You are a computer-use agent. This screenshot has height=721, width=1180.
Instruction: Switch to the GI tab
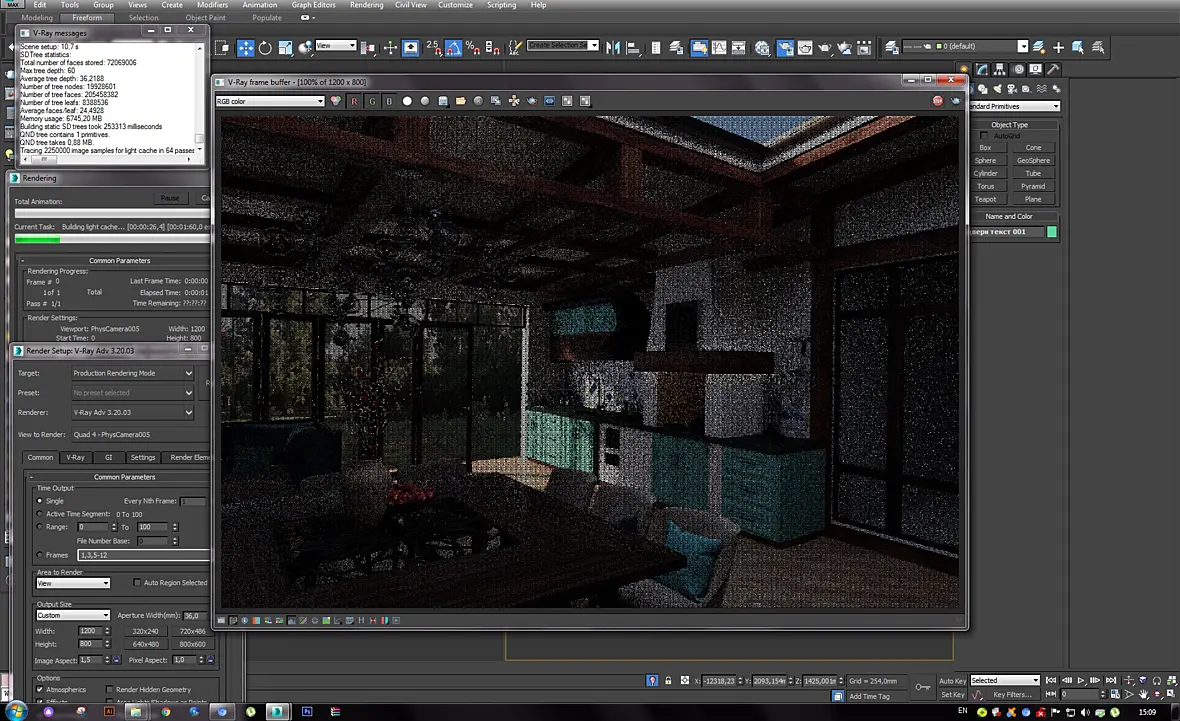click(x=108, y=457)
